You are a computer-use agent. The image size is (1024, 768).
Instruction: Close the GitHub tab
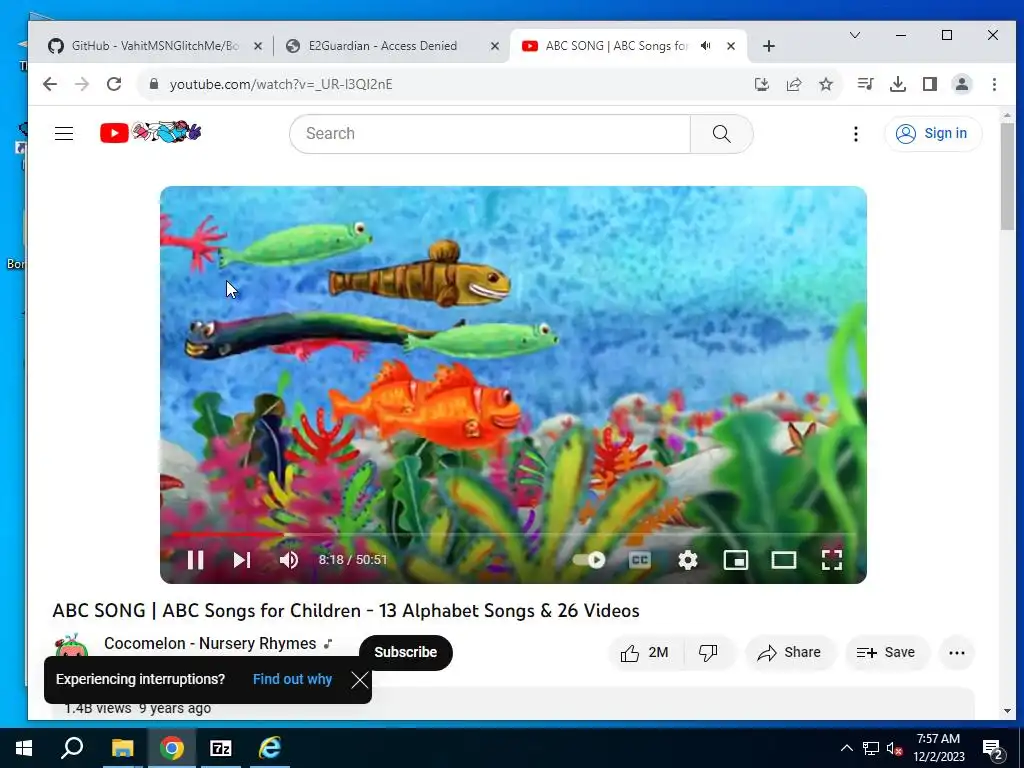258,46
